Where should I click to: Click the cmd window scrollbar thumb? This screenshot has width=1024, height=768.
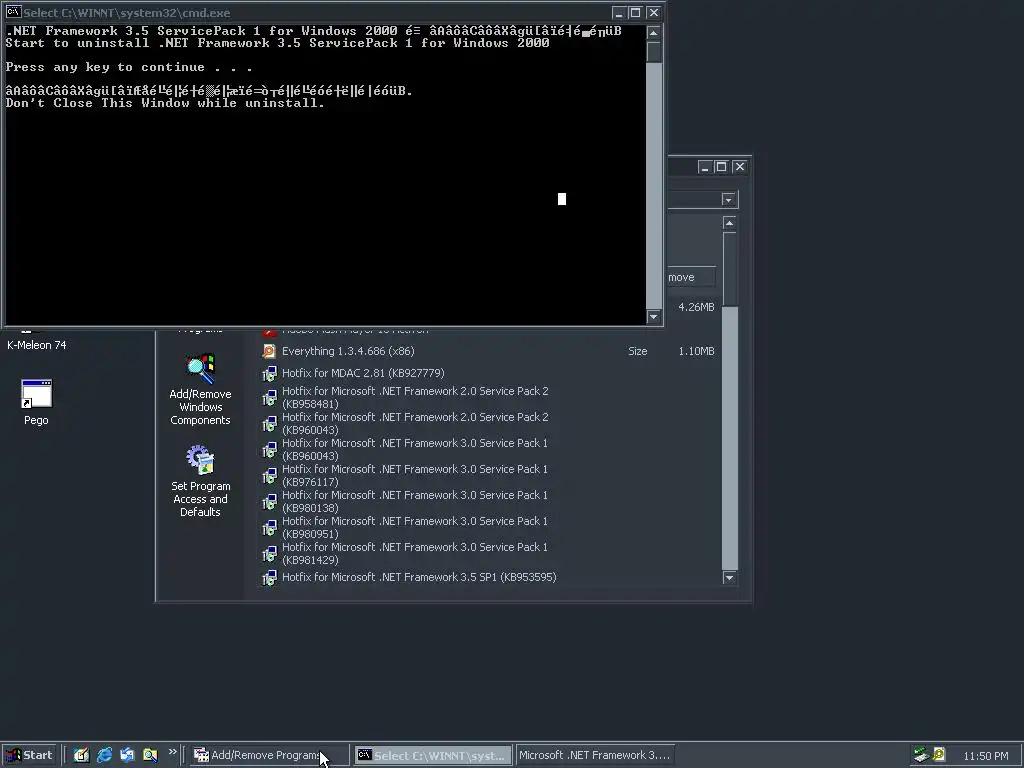pyautogui.click(x=654, y=52)
